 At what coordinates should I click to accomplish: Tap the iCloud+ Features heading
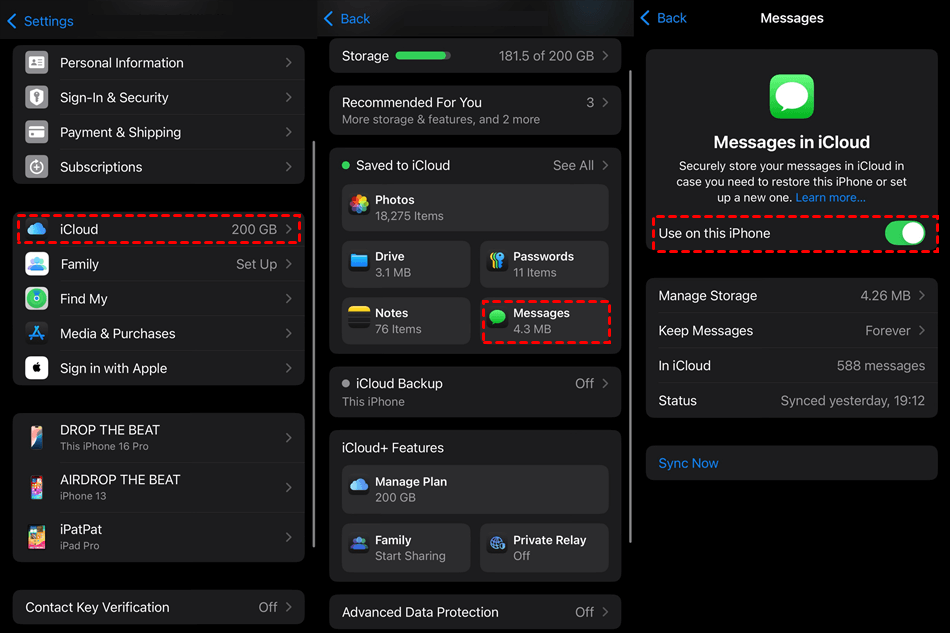(393, 448)
